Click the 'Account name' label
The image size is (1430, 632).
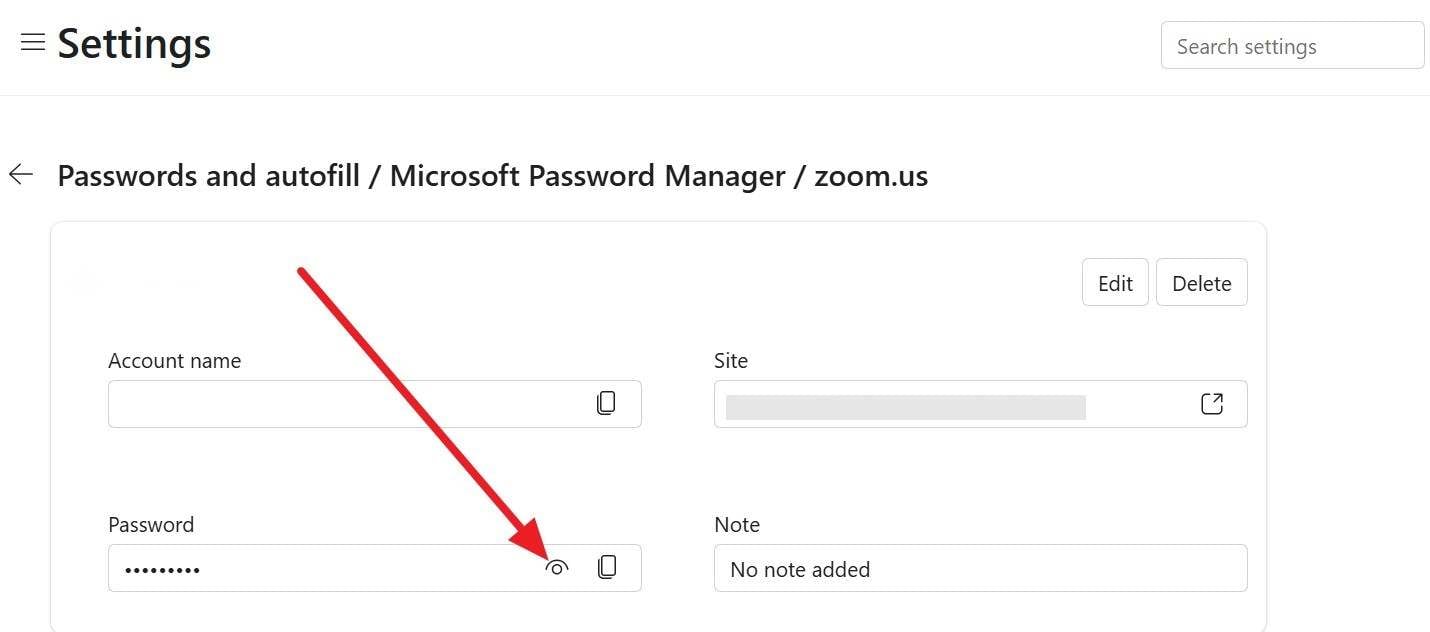tap(174, 361)
